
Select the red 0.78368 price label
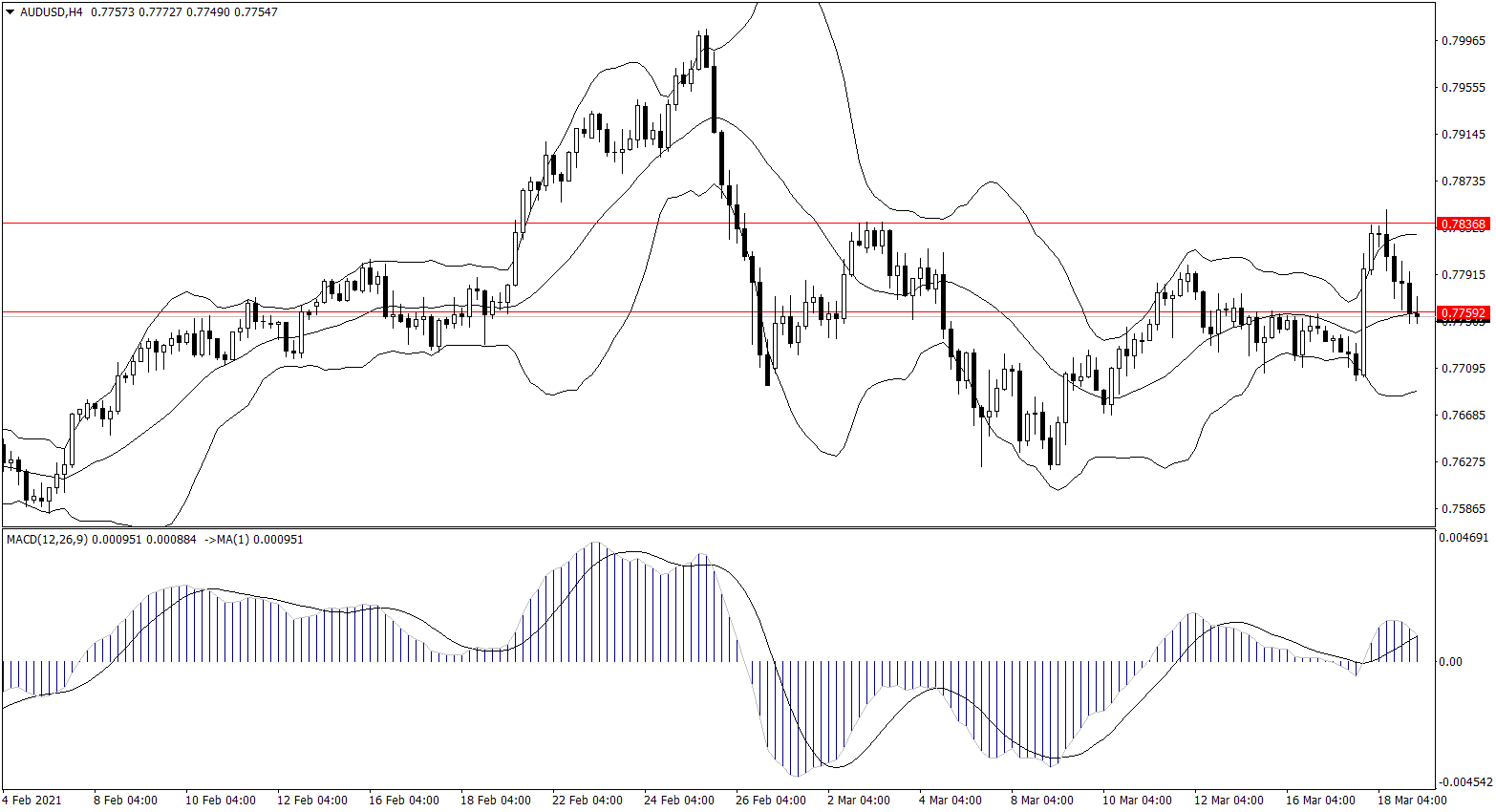[x=1463, y=224]
